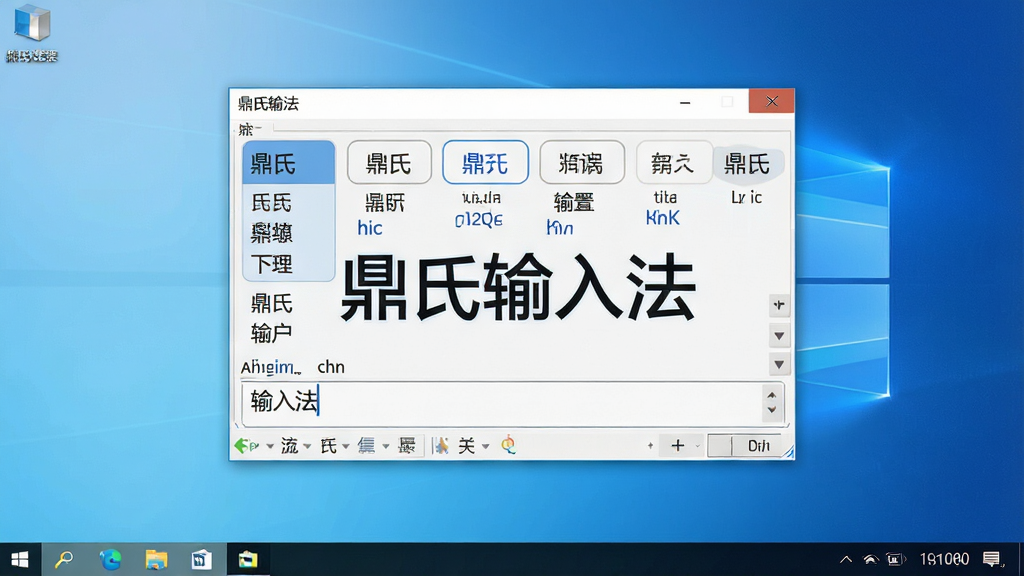Click the 'Ly ic' label
The height and width of the screenshot is (576, 1024).
point(746,197)
